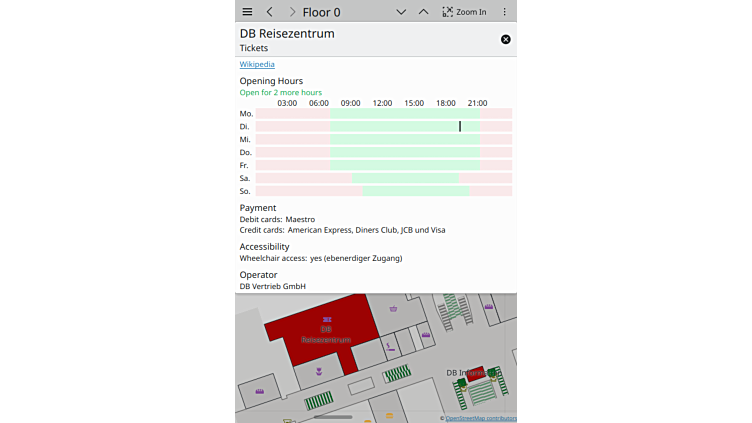
Task: Click the ticket icon inside DB Reisezentrum
Action: (327, 319)
